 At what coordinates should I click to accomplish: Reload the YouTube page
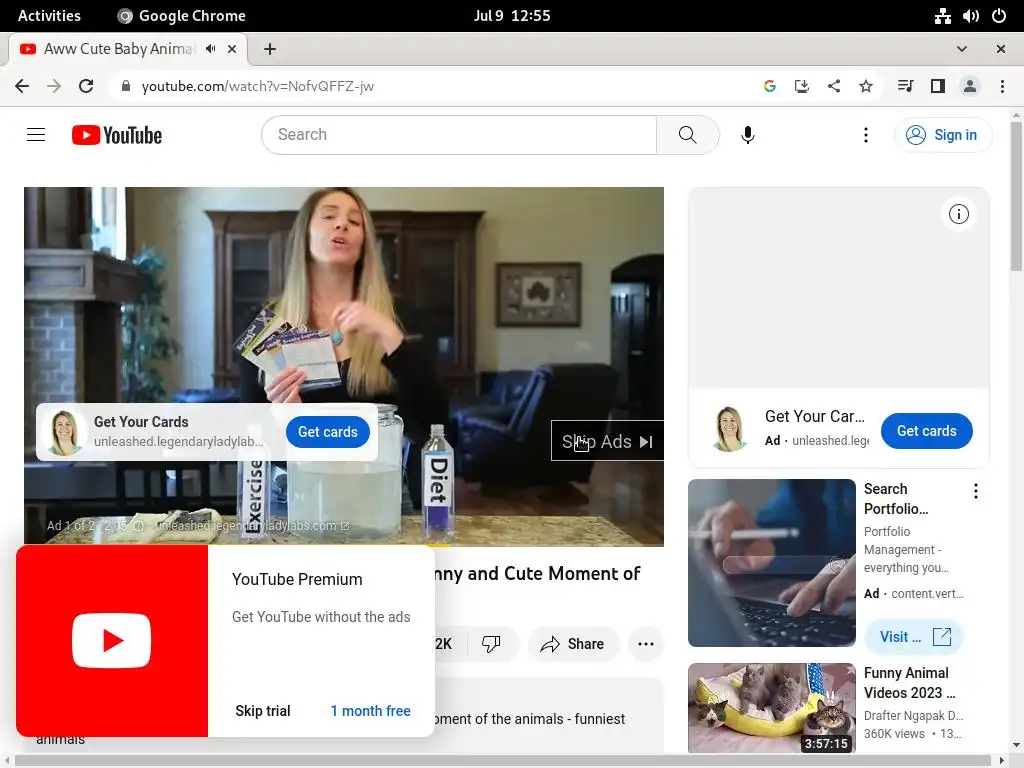pos(86,86)
